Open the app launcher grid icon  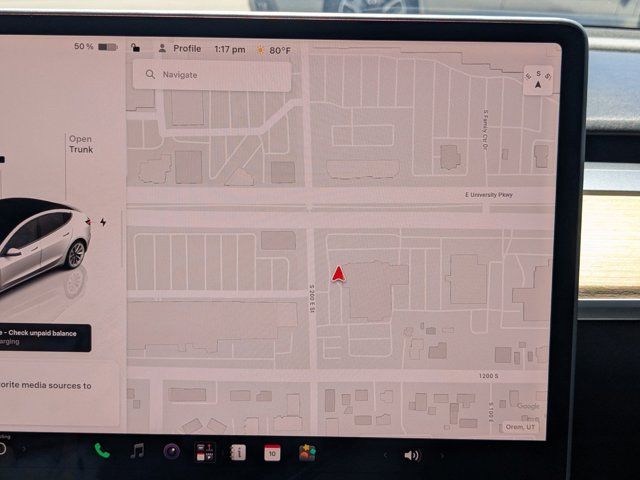205,452
